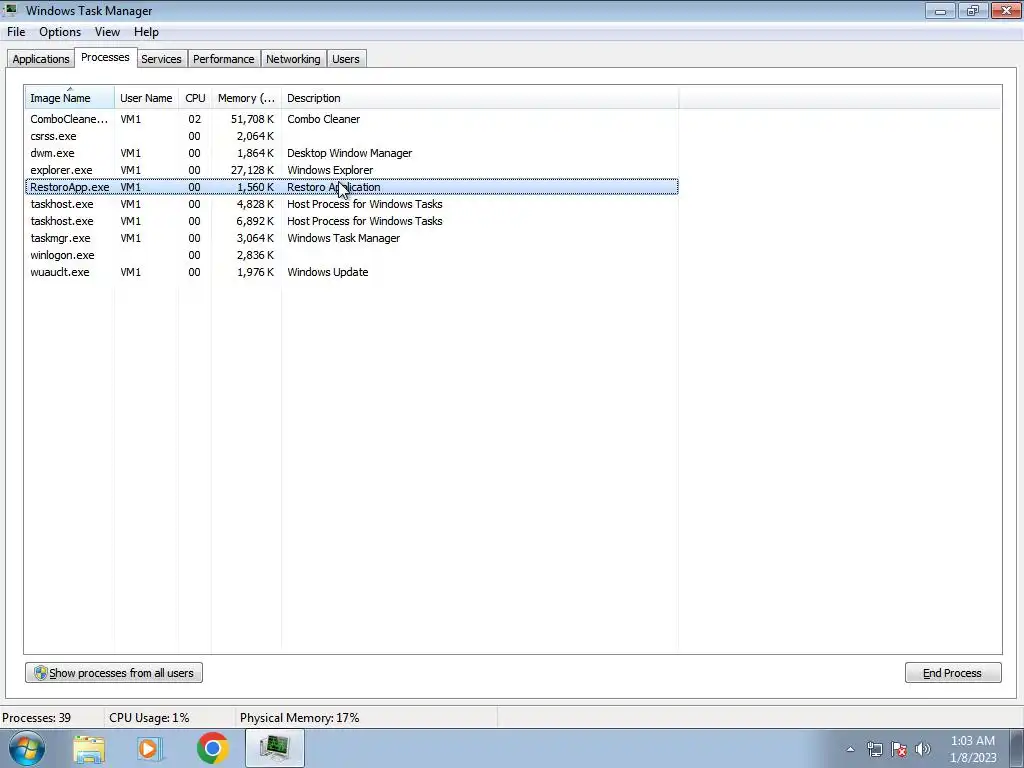Select the Processes tab

point(105,57)
